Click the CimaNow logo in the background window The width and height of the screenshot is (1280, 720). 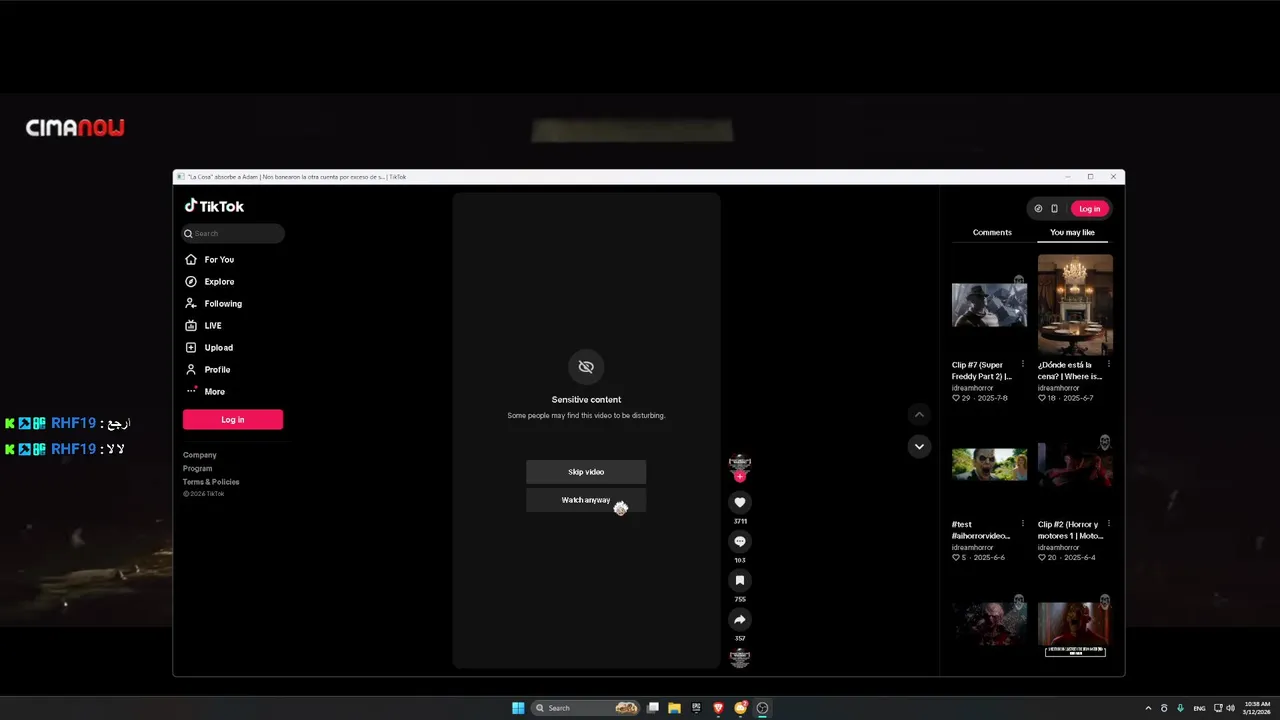click(x=75, y=128)
